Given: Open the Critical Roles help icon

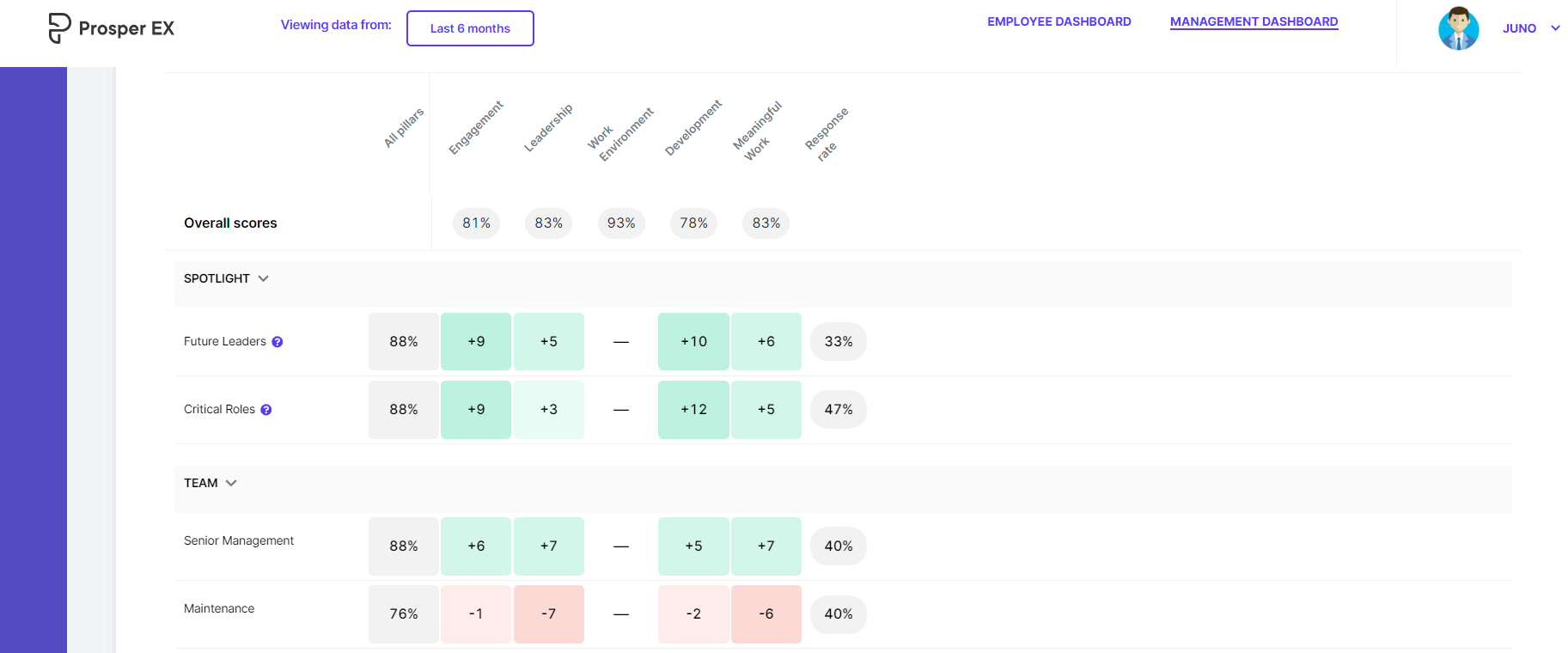Looking at the screenshot, I should [266, 410].
